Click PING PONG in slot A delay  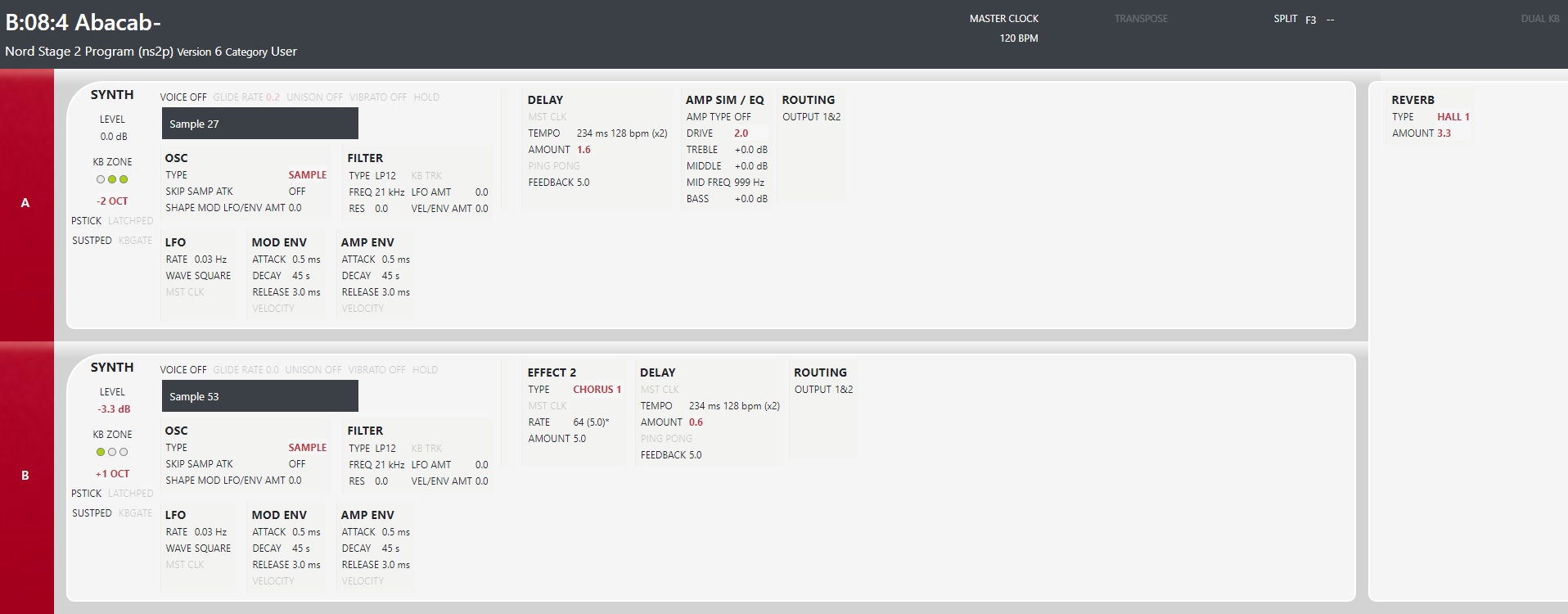554,166
